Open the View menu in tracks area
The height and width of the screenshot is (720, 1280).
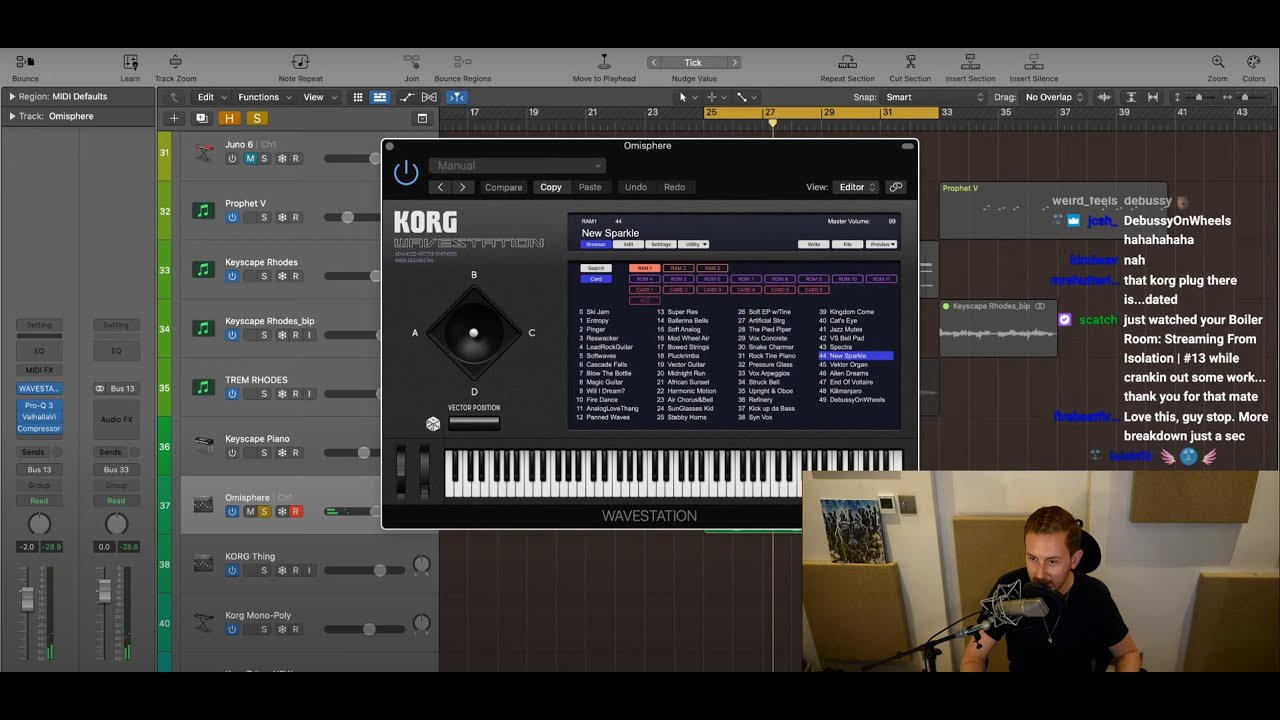point(318,97)
